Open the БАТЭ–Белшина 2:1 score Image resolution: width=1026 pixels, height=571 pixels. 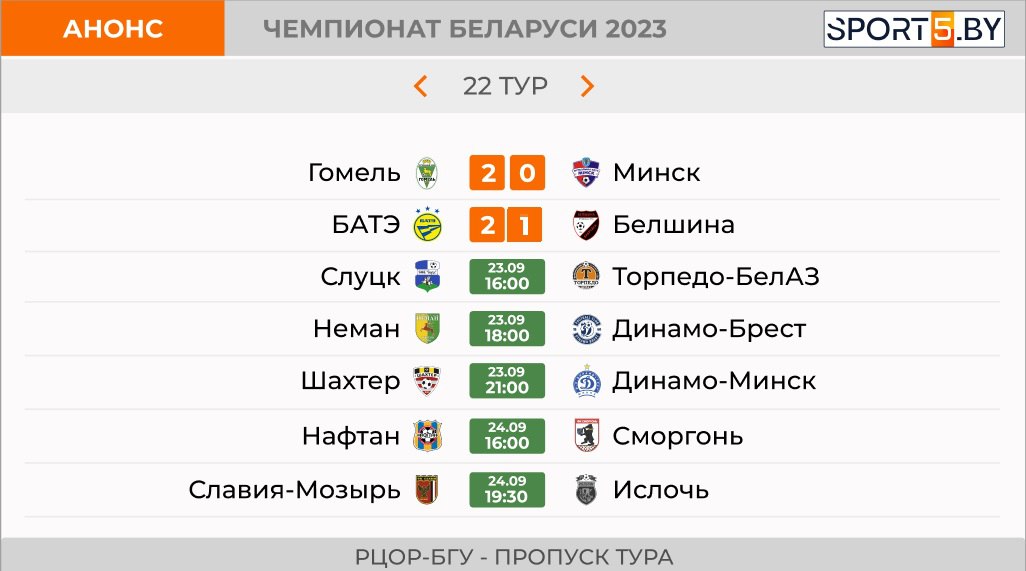click(506, 224)
